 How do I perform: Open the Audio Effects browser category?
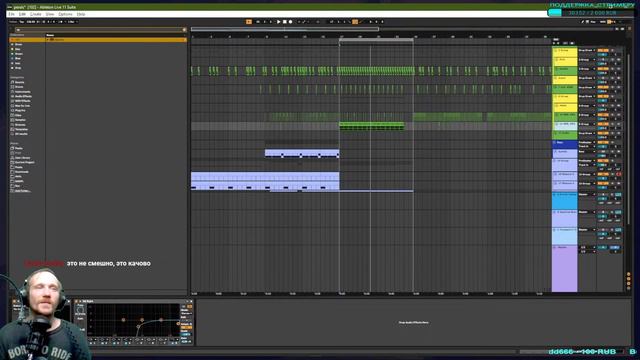pos(22,96)
